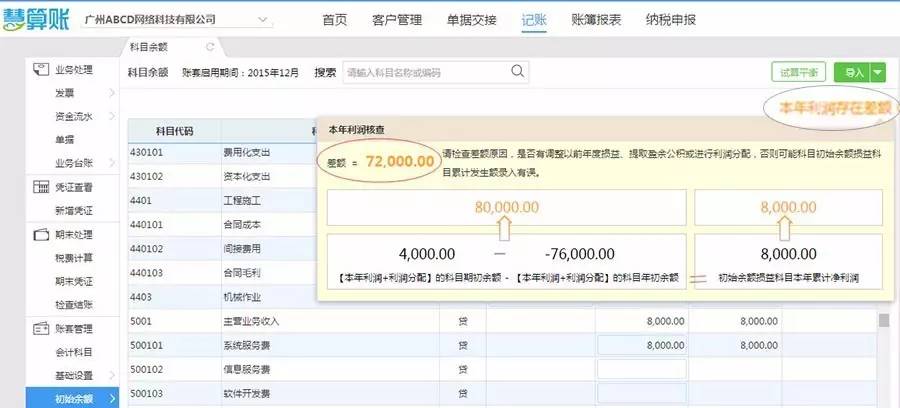Image resolution: width=900 pixels, height=408 pixels.
Task: Open 客户管理 in the top navigation
Action: (x=397, y=20)
